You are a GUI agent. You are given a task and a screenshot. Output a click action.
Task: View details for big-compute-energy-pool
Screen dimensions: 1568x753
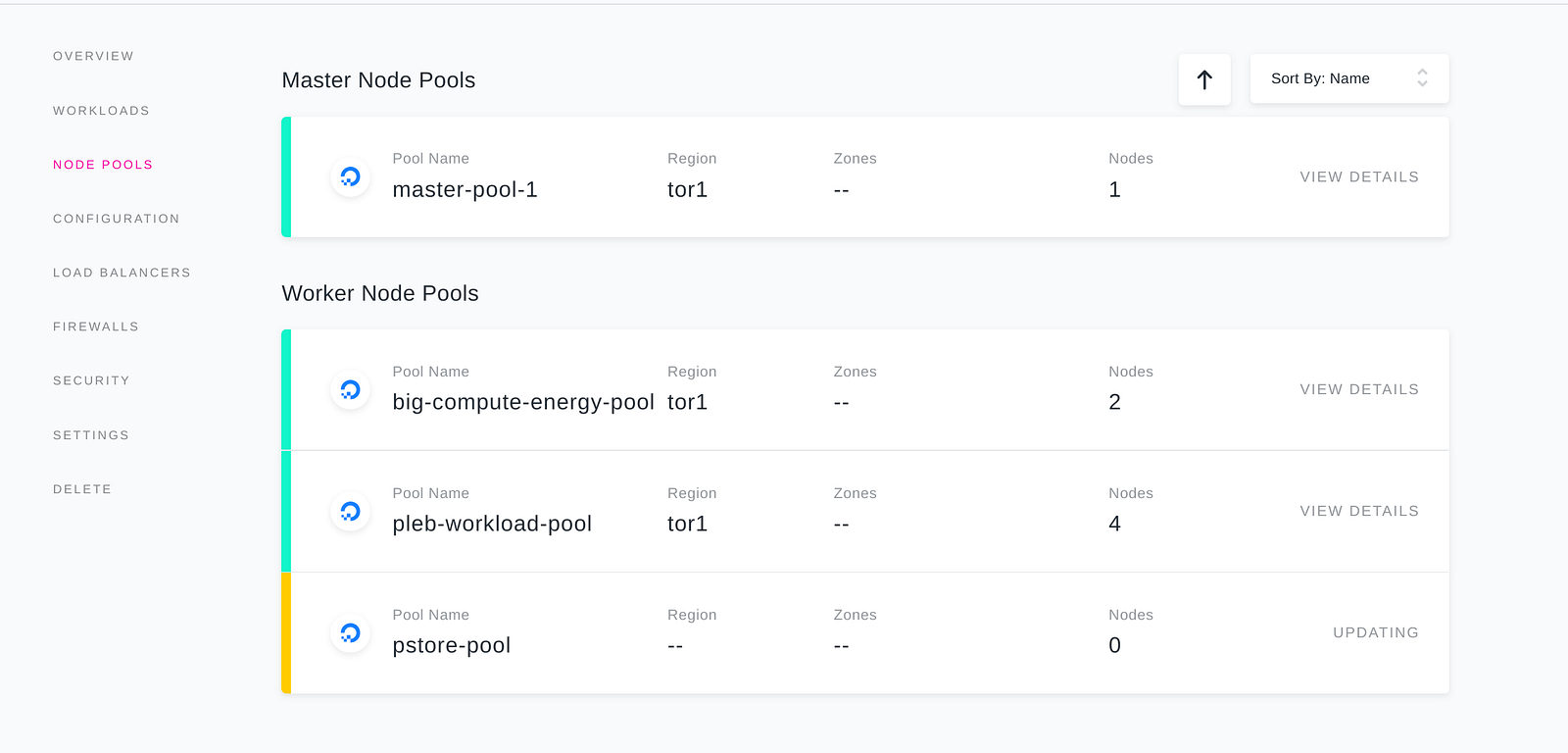tap(1358, 389)
